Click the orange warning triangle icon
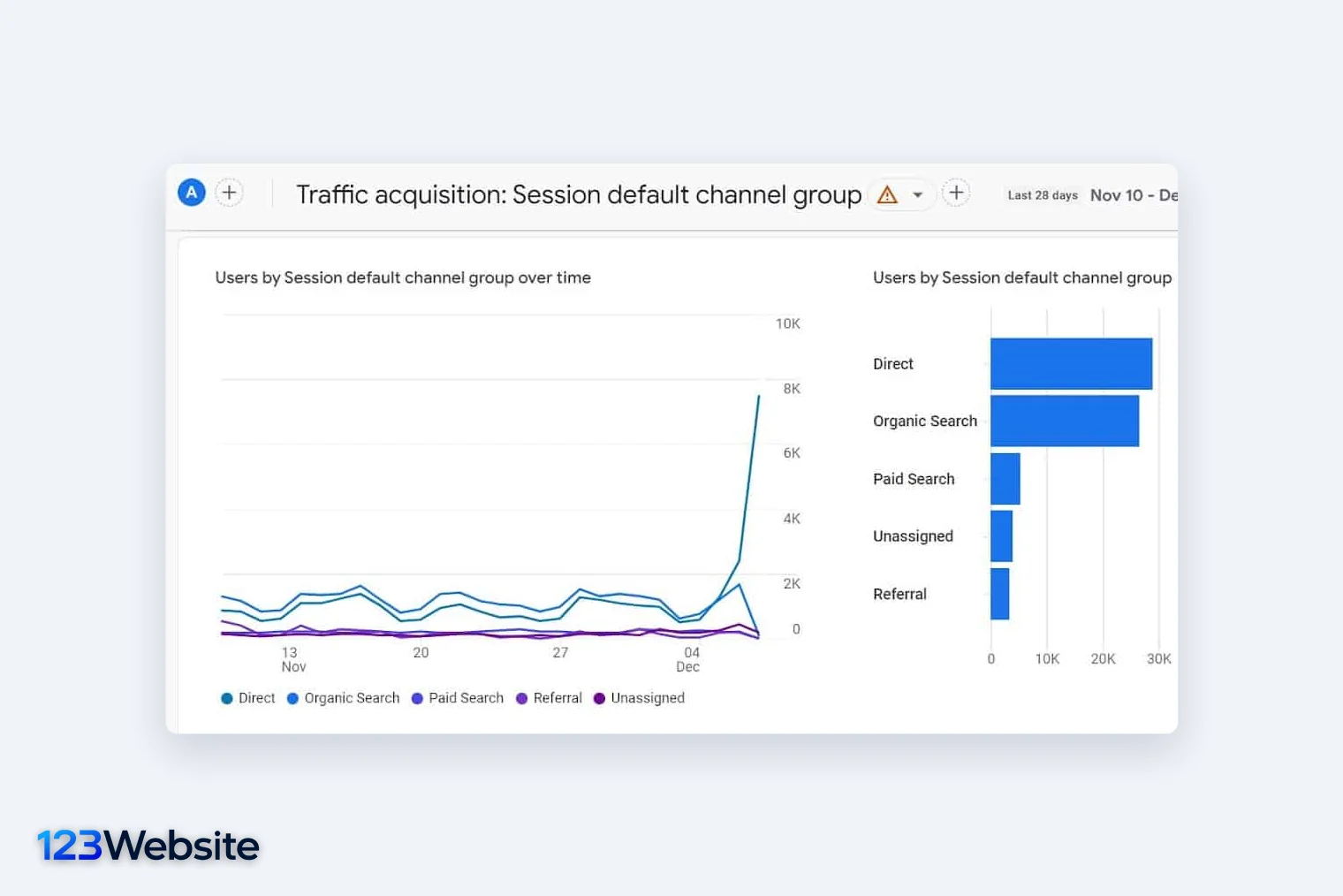Image resolution: width=1343 pixels, height=896 pixels. pyautogui.click(x=887, y=194)
